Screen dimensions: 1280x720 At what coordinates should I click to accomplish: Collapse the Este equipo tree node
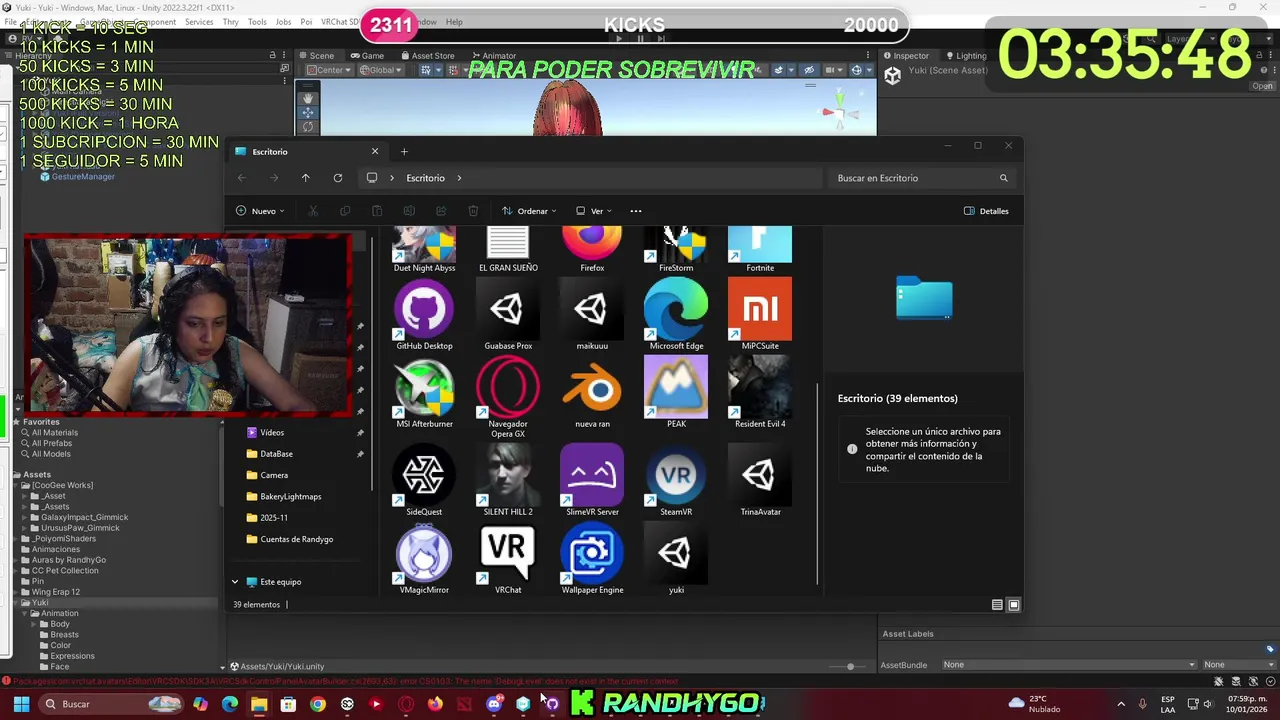click(235, 582)
